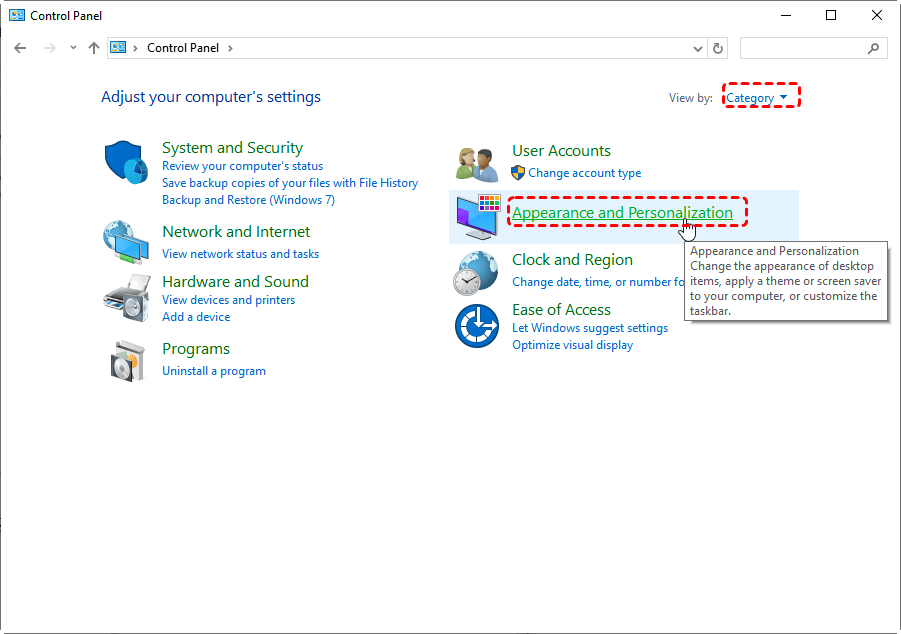Open the System and Security shield icon

point(126,162)
